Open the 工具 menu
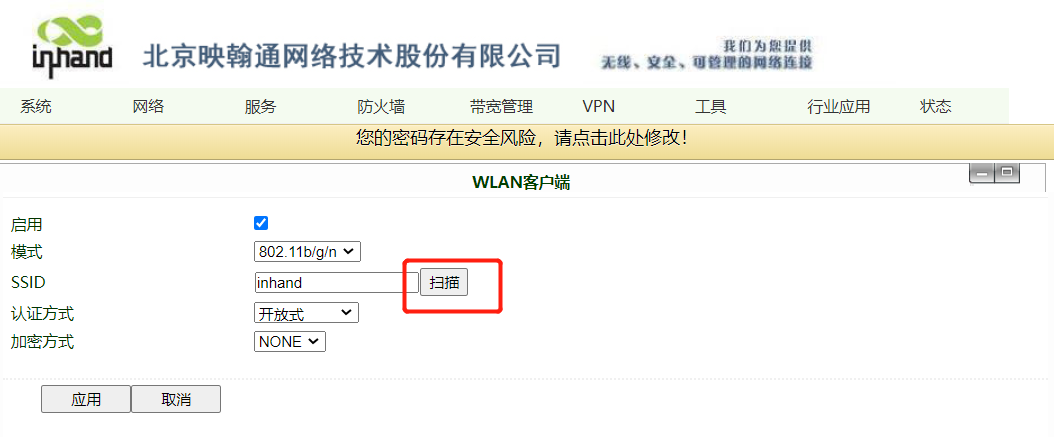Viewport: 1054px width, 437px height. tap(711, 106)
